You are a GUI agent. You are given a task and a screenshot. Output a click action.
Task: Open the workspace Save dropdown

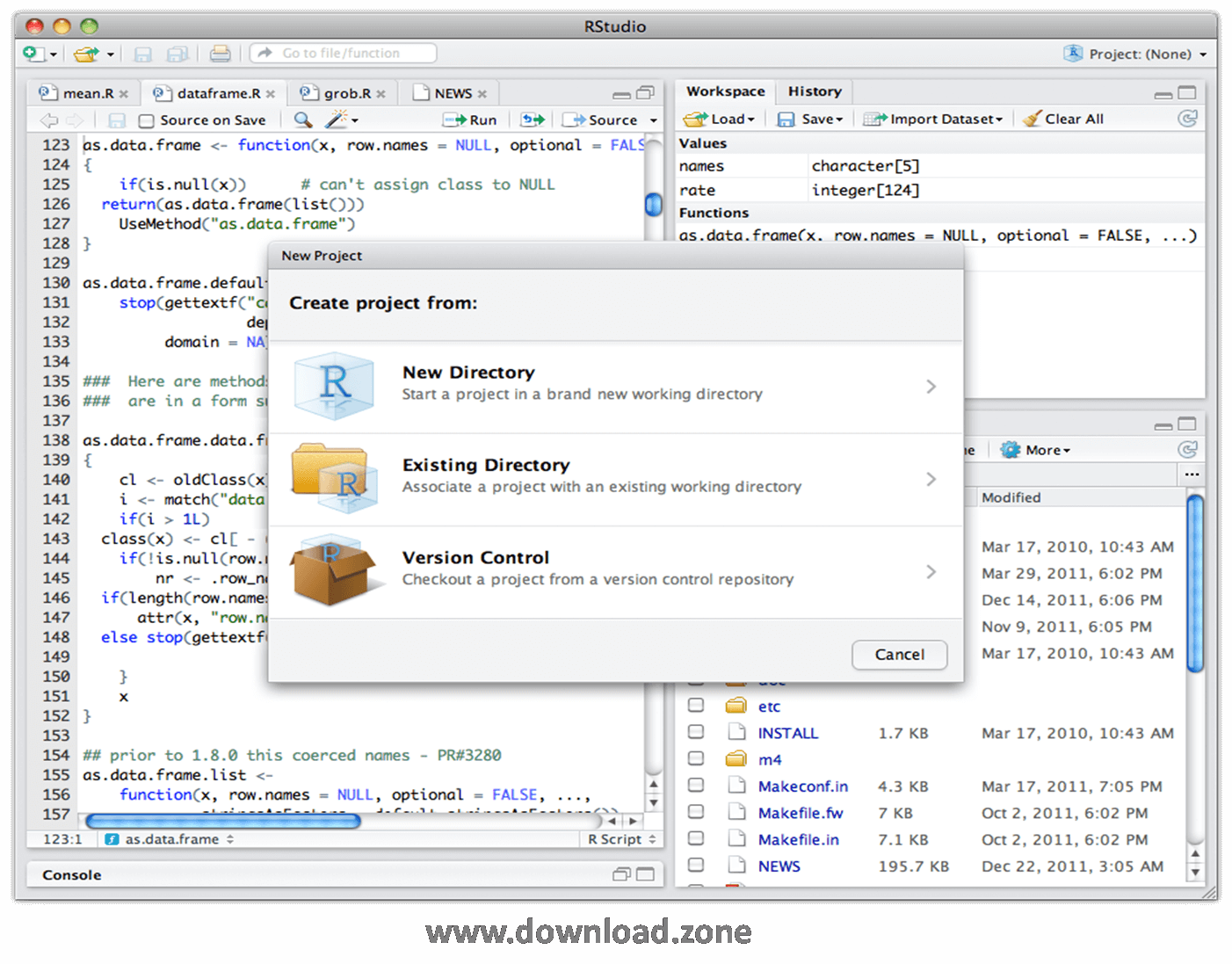[810, 119]
